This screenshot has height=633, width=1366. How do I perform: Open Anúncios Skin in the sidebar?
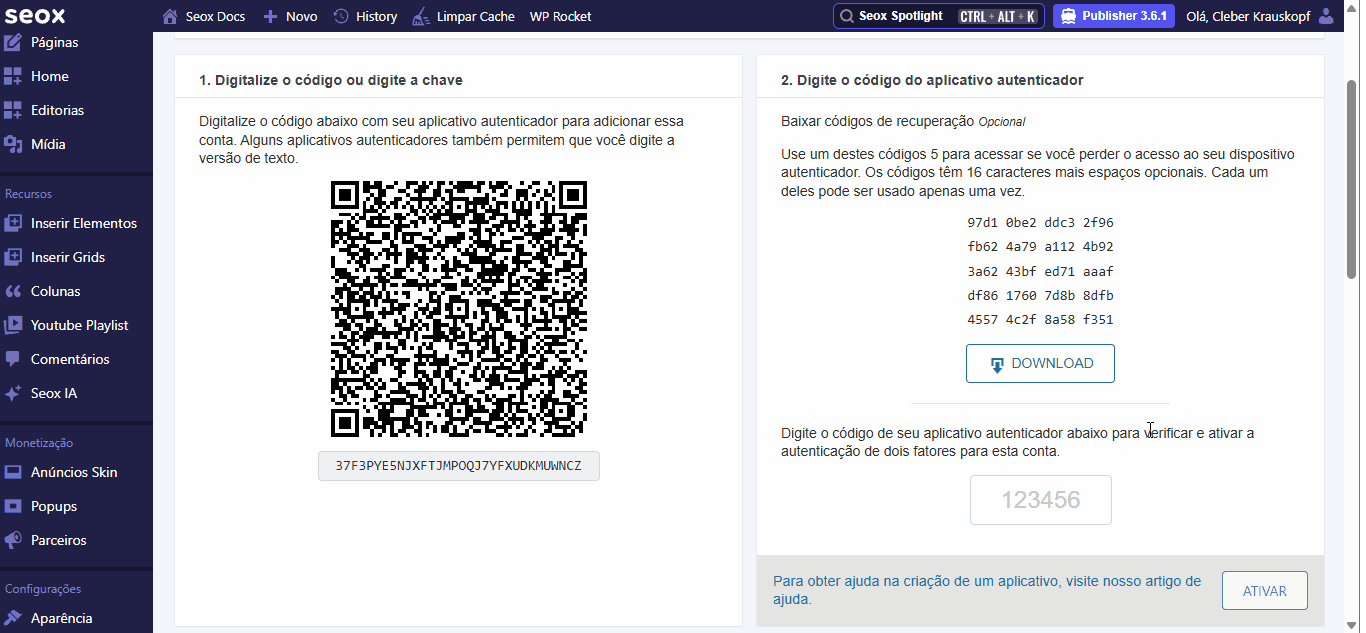pos(74,472)
